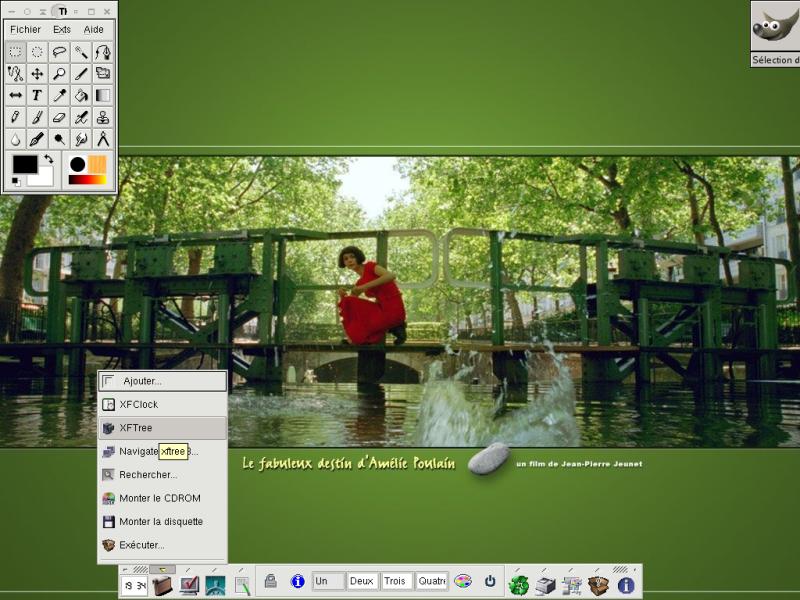Activate the Magnify zoom tool
Viewport: 800px width, 600px height.
59,73
